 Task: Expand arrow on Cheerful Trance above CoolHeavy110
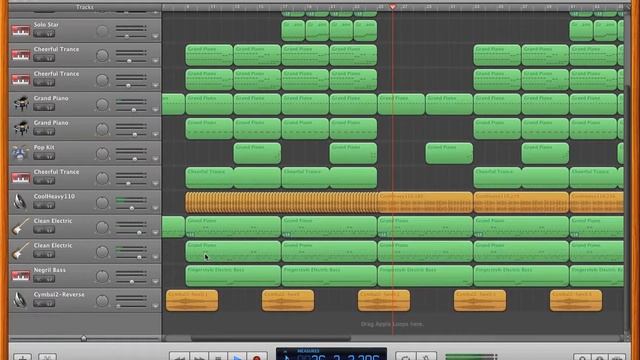point(155,183)
